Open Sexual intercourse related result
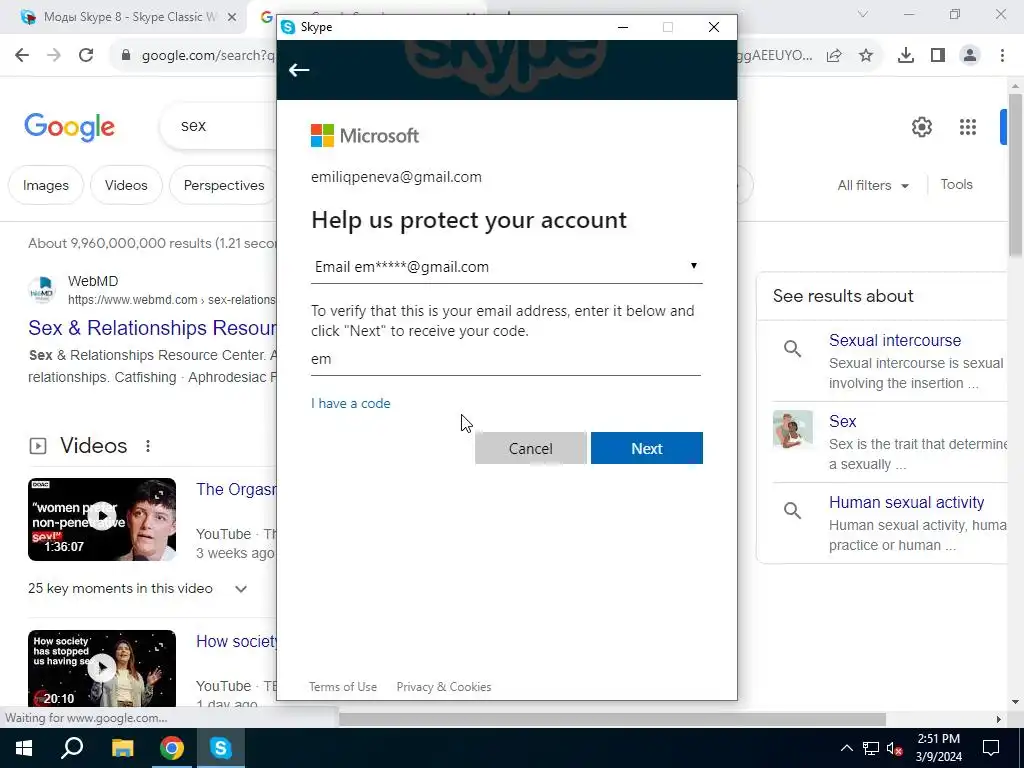Viewport: 1024px width, 768px height. pos(895,340)
